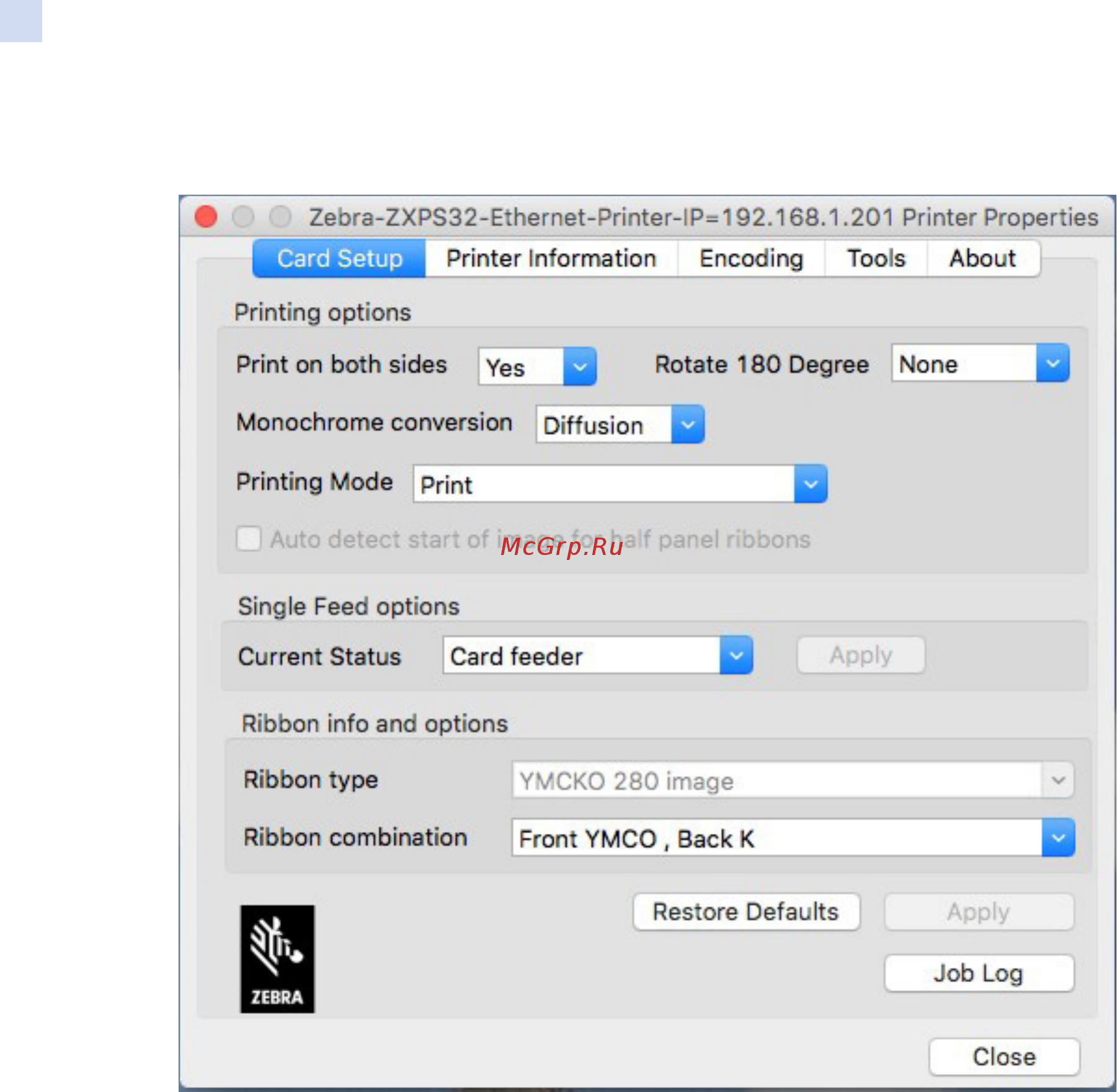
Task: Open the Printer Information tab
Action: coord(551,259)
